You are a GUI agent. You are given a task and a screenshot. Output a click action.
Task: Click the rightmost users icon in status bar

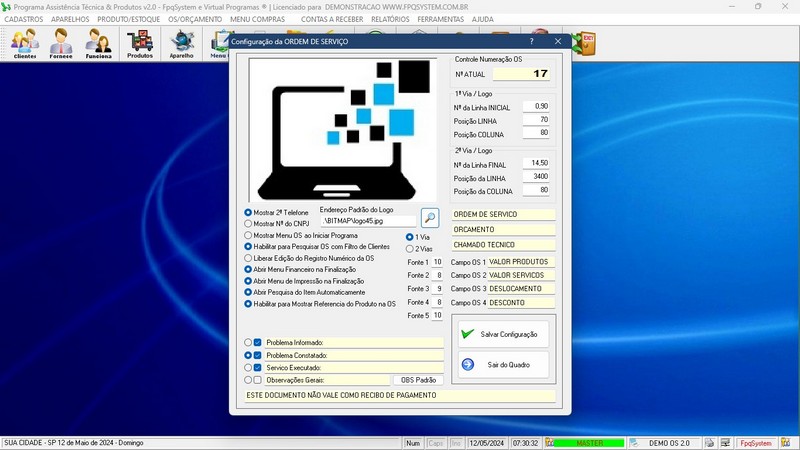[x=786, y=443]
